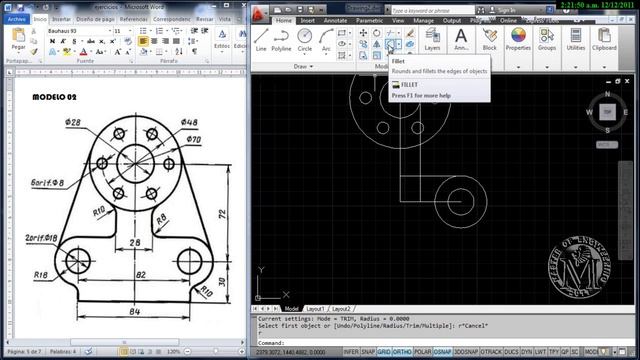Image resolution: width=640 pixels, height=360 pixels.
Task: Toggle GRID display in status bar
Action: [x=383, y=352]
